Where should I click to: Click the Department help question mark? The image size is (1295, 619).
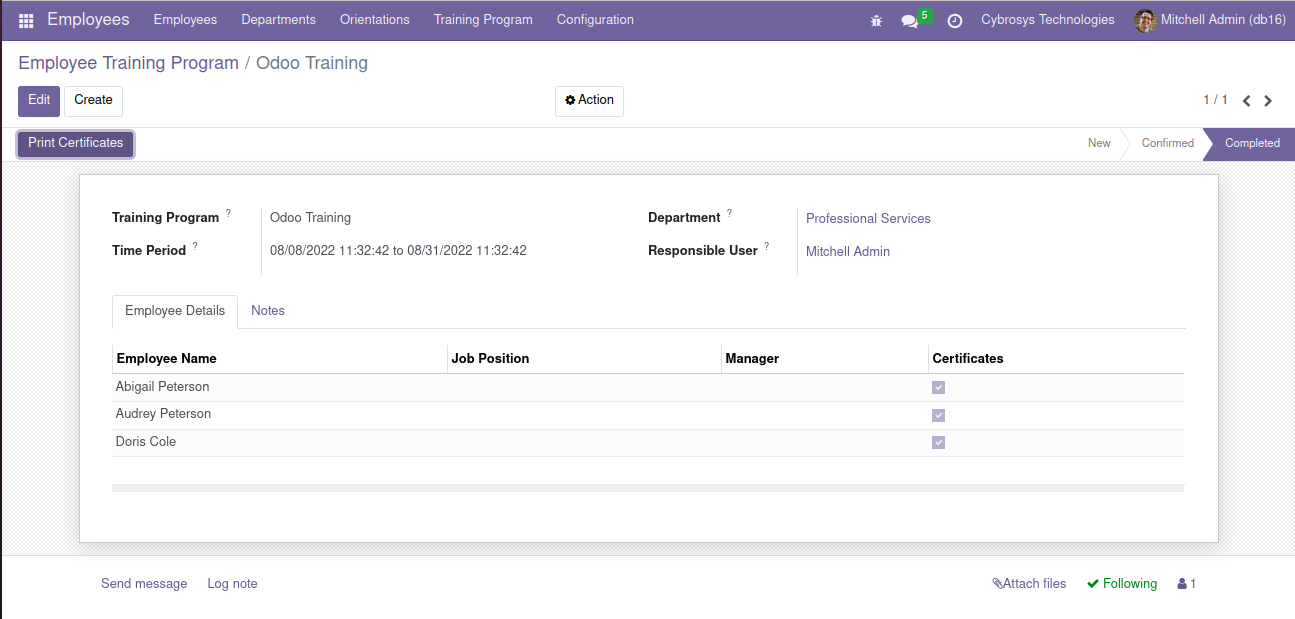tap(729, 213)
